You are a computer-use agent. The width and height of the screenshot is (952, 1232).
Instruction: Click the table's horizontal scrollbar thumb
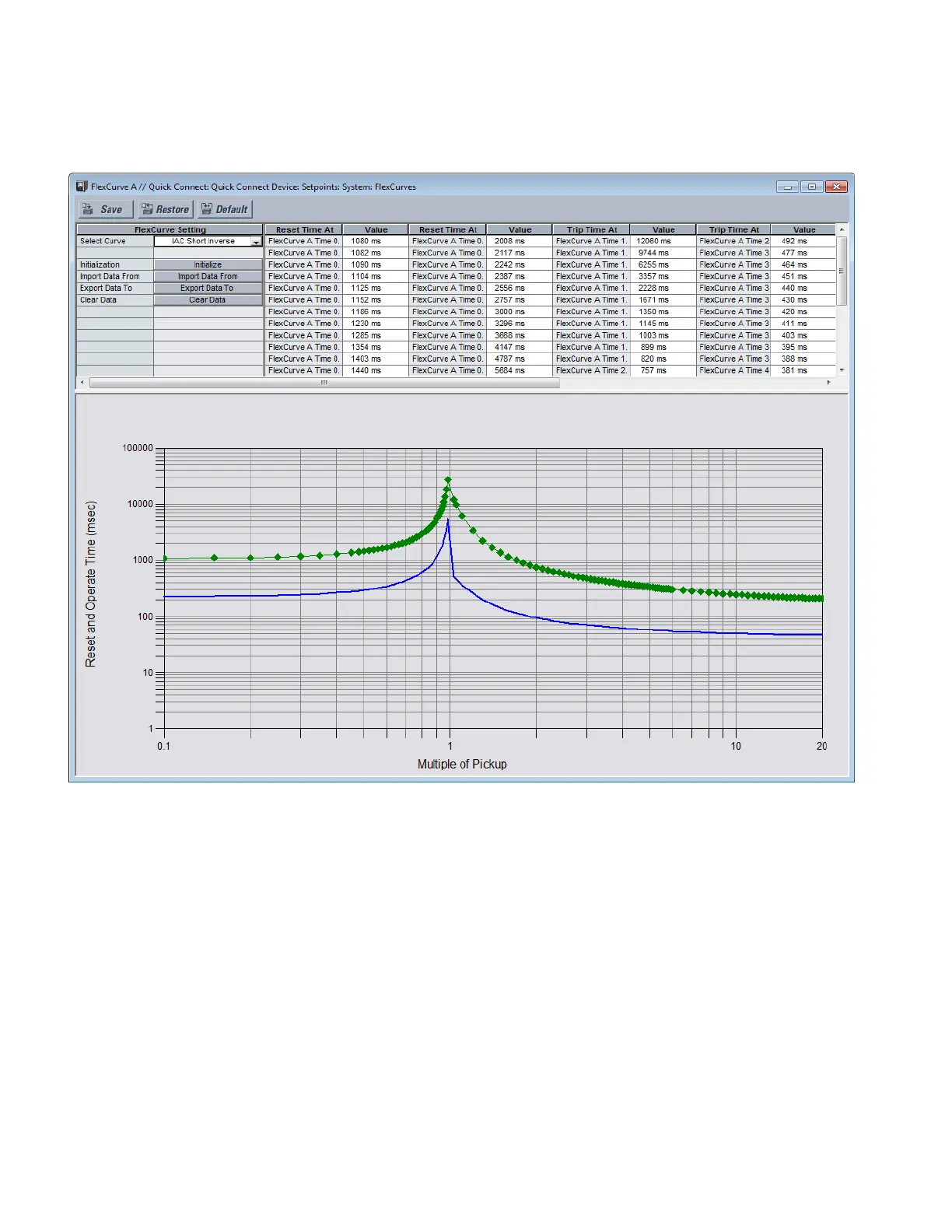[x=324, y=383]
